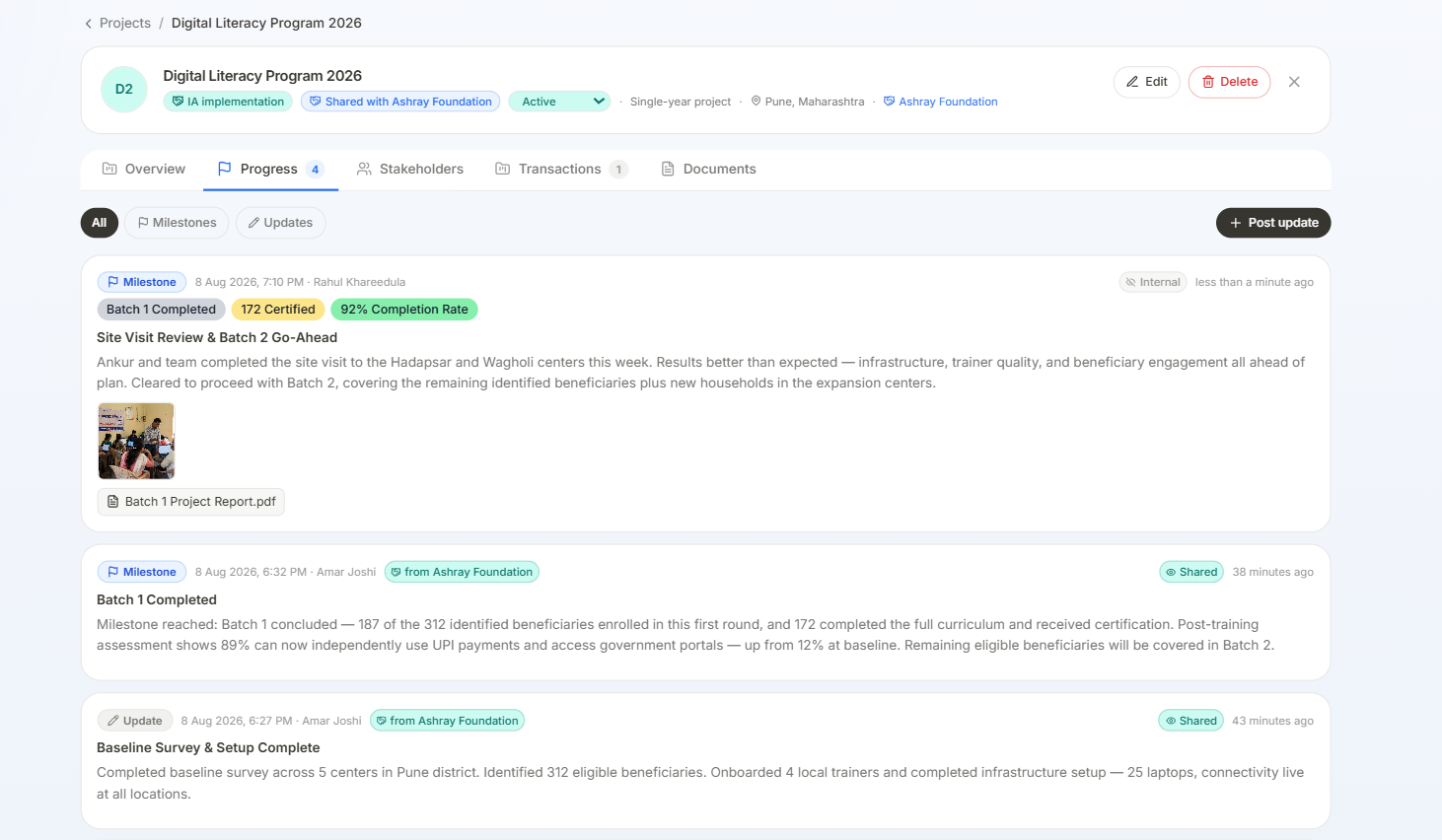1442x840 pixels.
Task: Click the 172 Certified yellow tag
Action: pyautogui.click(x=278, y=310)
